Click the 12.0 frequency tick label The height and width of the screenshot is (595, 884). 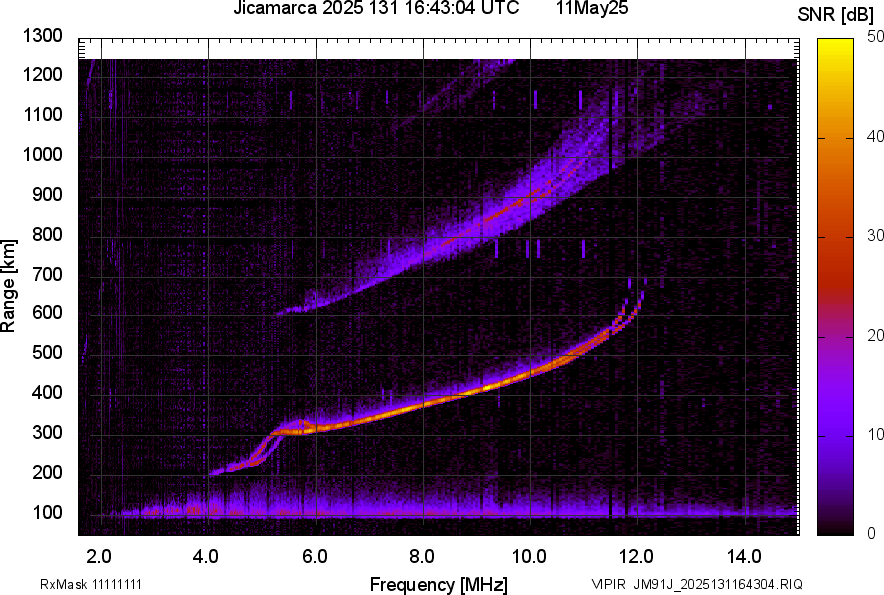[x=637, y=557]
